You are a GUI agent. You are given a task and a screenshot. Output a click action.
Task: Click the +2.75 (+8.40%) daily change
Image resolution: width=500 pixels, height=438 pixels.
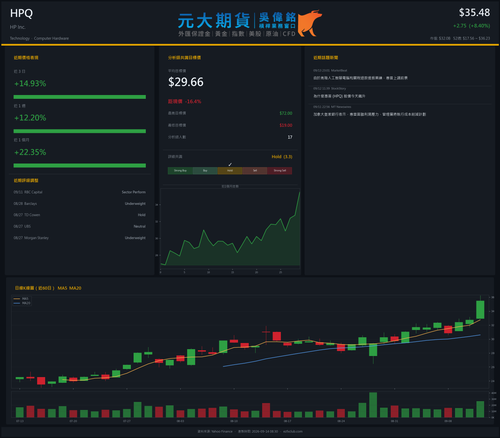pos(472,26)
